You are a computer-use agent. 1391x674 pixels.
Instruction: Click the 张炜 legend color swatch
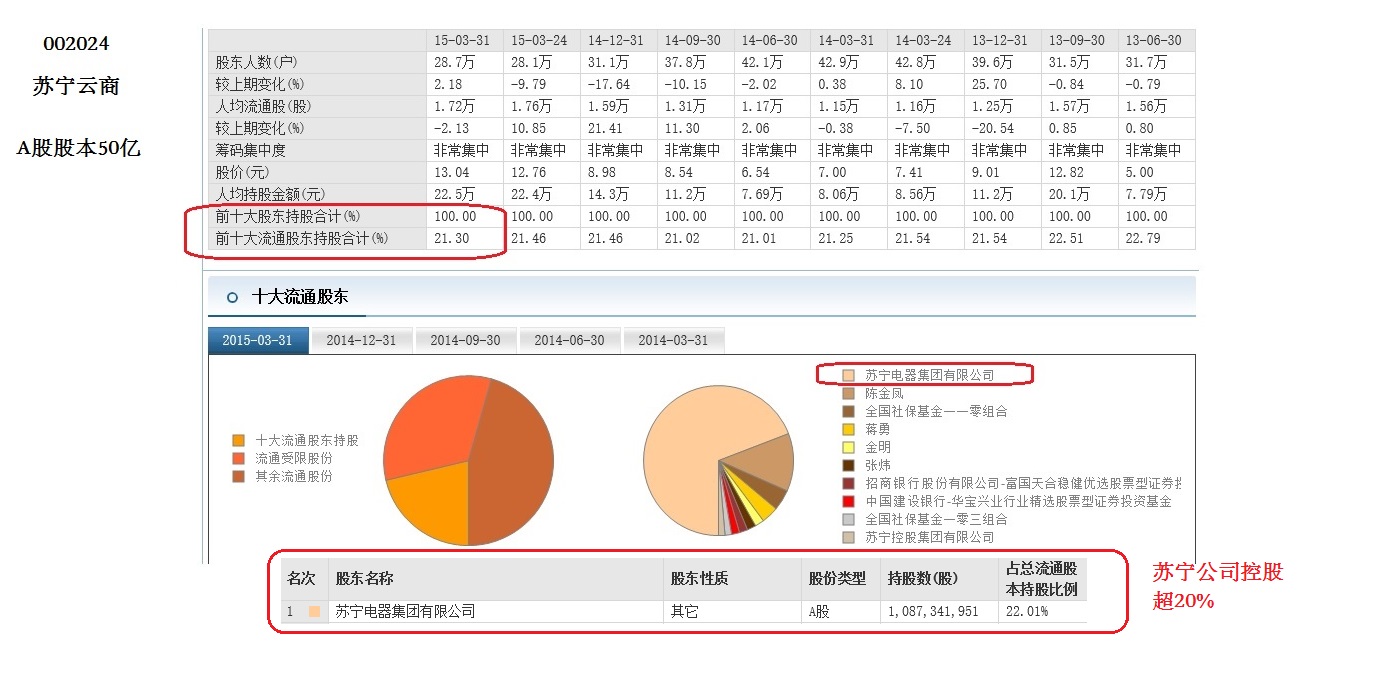[848, 465]
